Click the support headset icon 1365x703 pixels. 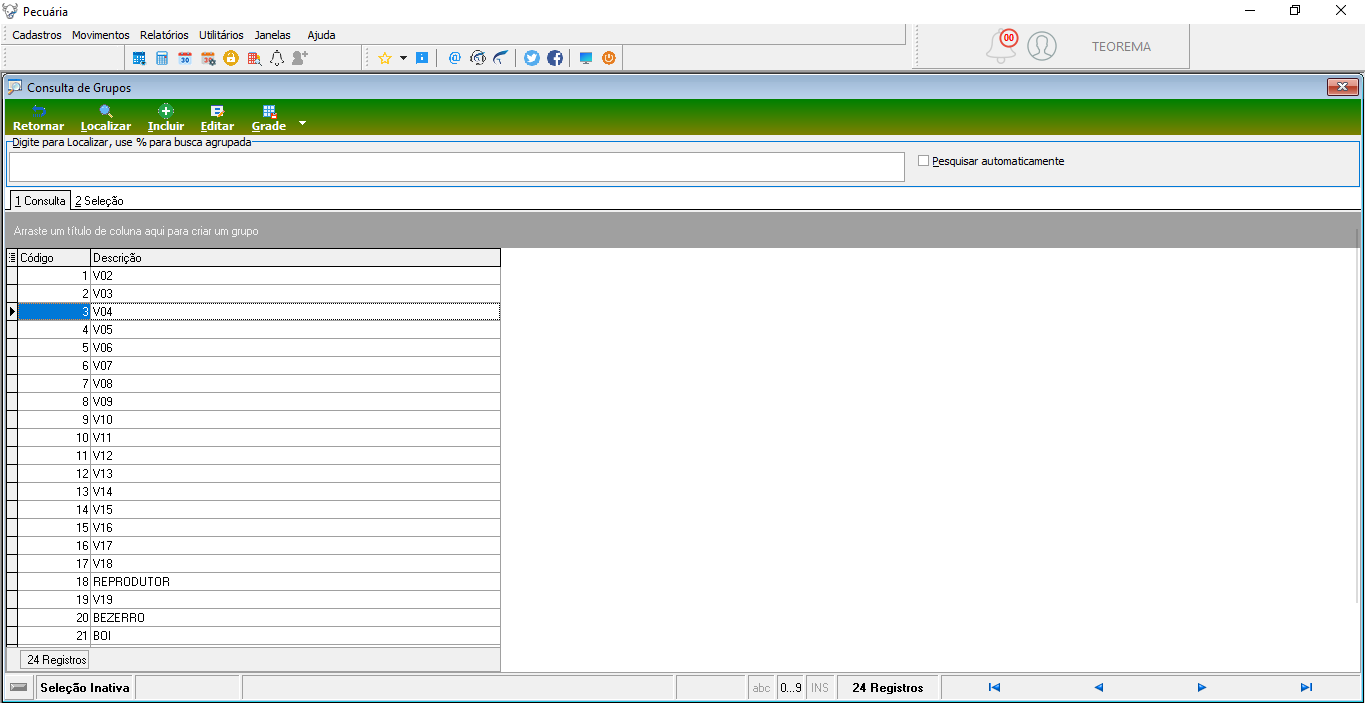478,58
